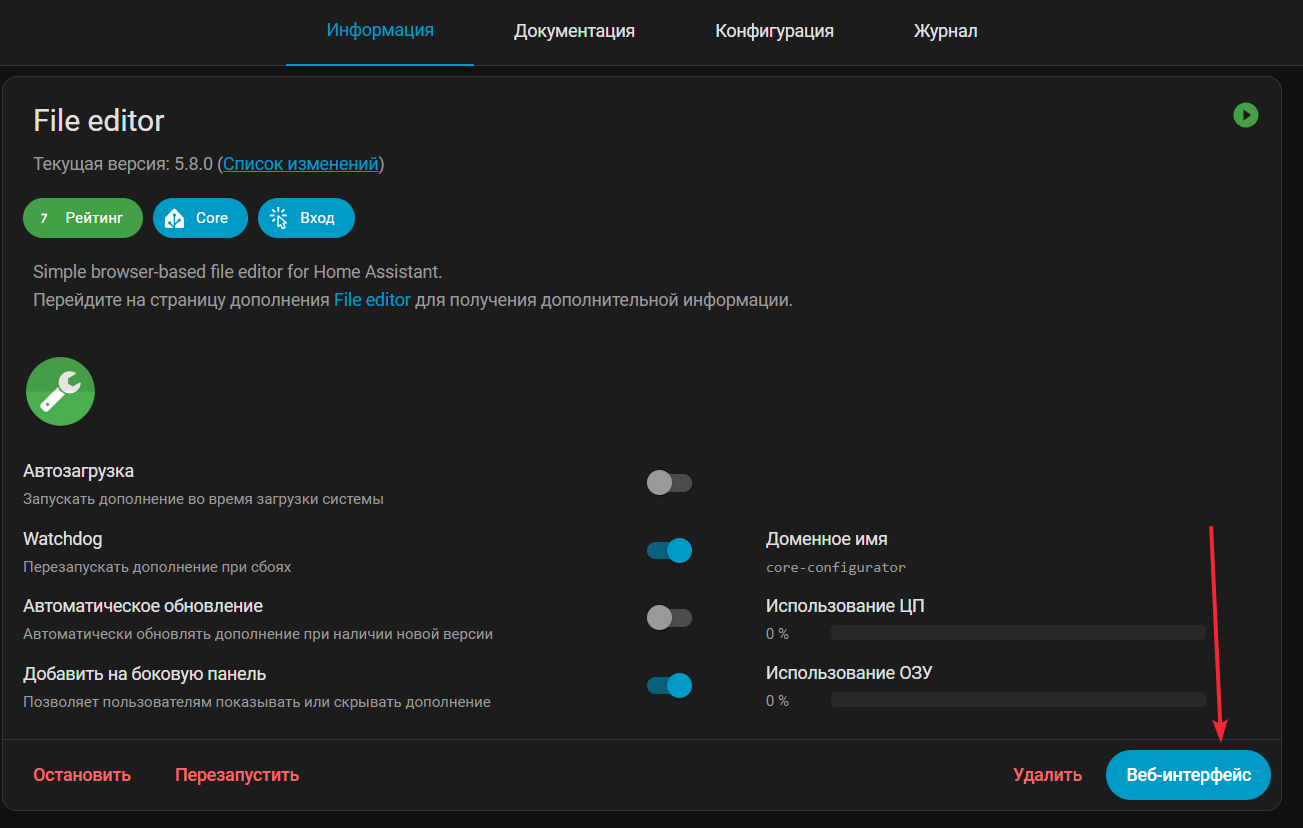Click the Использование ОЗУ progress bar
Screen dimensions: 1303x828
point(1018,700)
